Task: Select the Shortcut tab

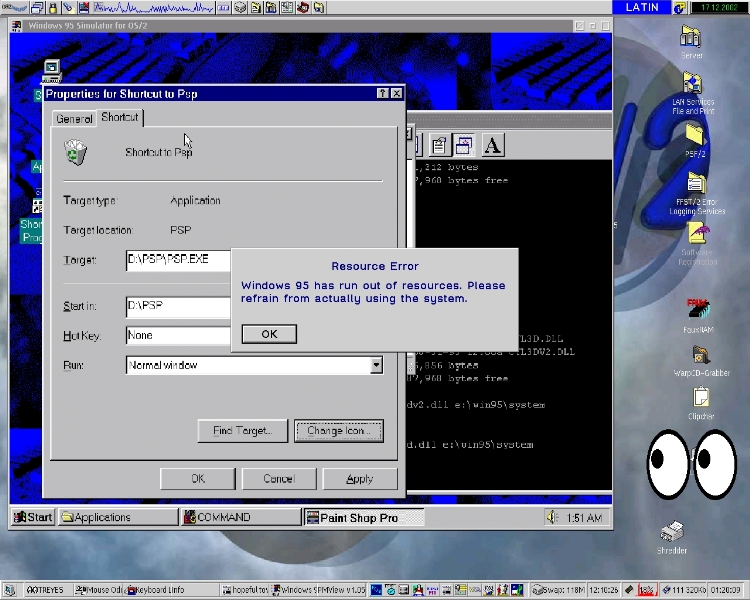Action: pos(120,117)
